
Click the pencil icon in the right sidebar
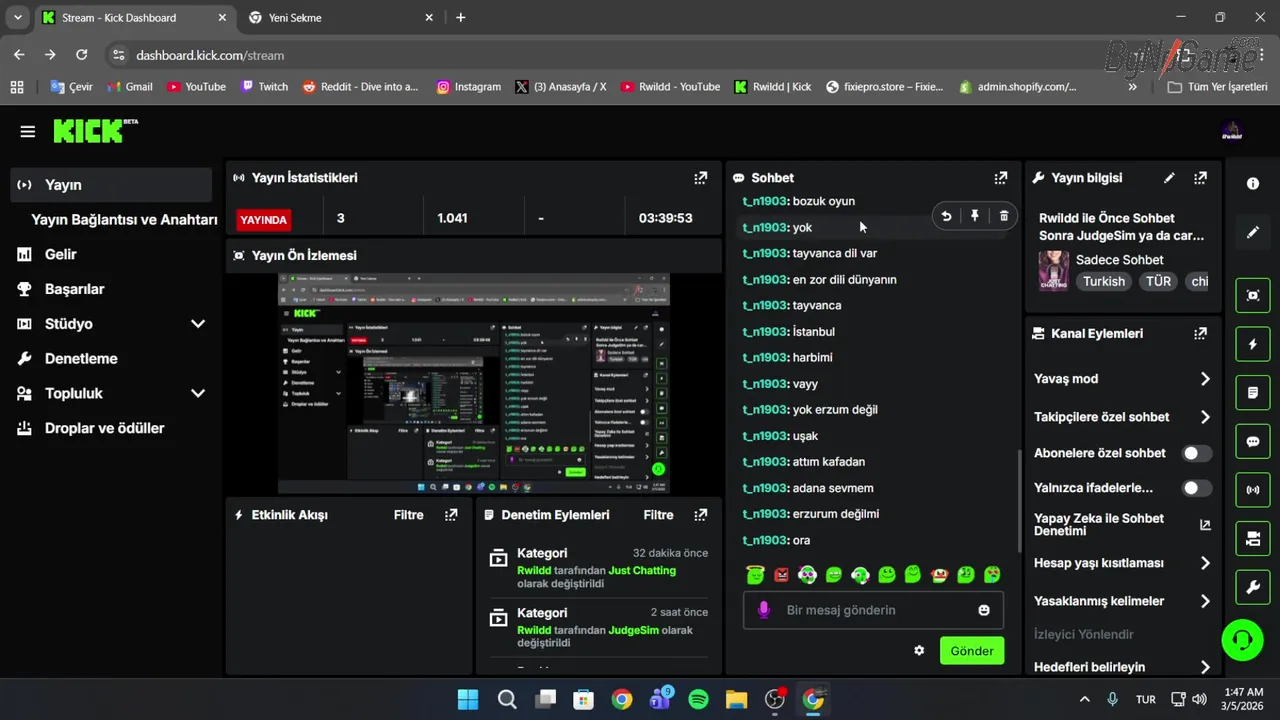[x=1253, y=232]
